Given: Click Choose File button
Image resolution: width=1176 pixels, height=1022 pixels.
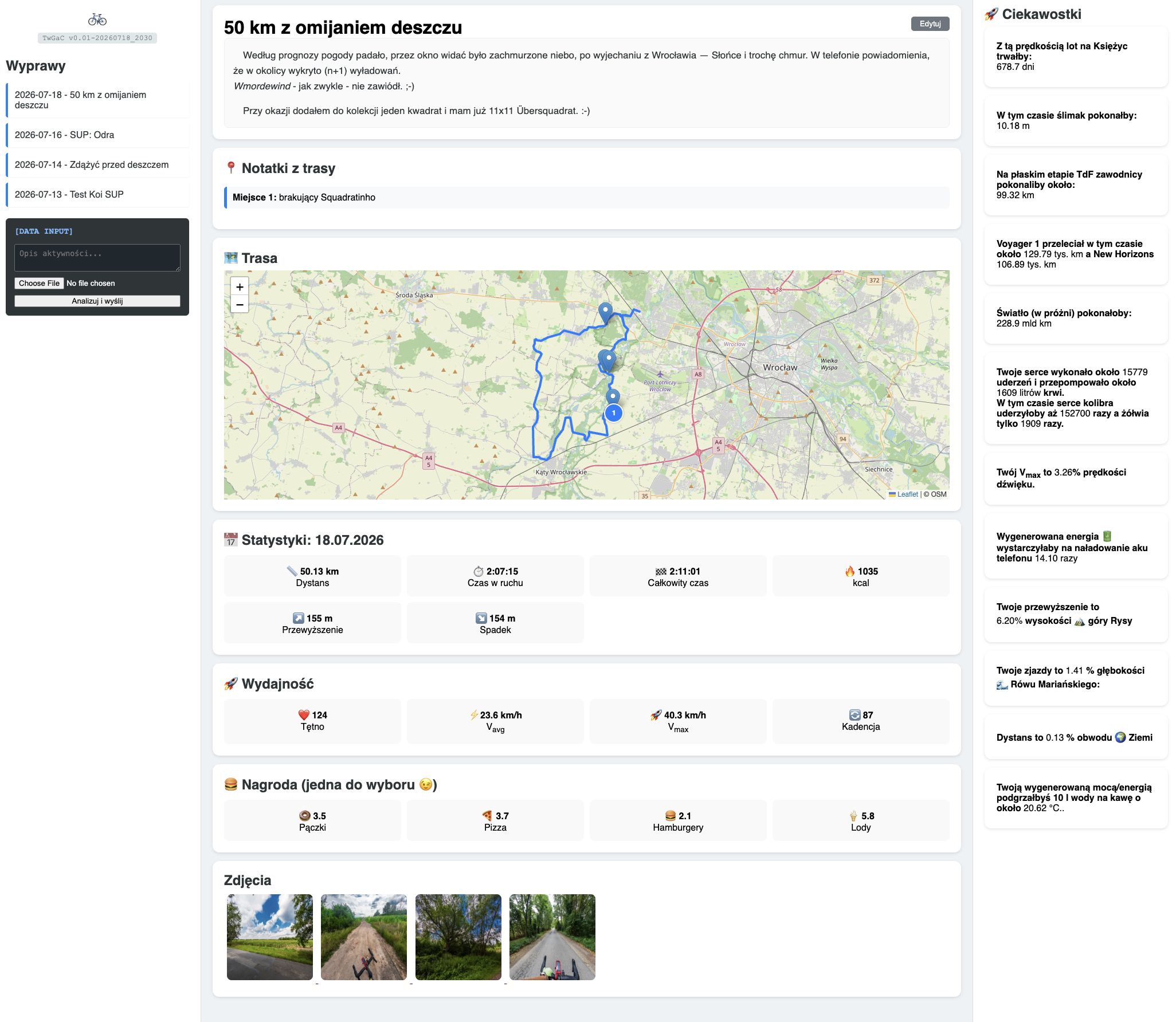Looking at the screenshot, I should pos(39,283).
